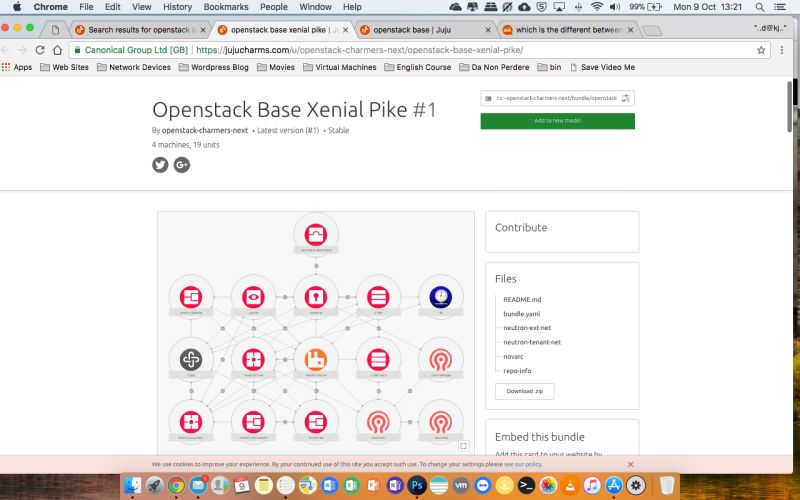Open the View menu
Image resolution: width=800 pixels, height=500 pixels.
tap(141, 7)
